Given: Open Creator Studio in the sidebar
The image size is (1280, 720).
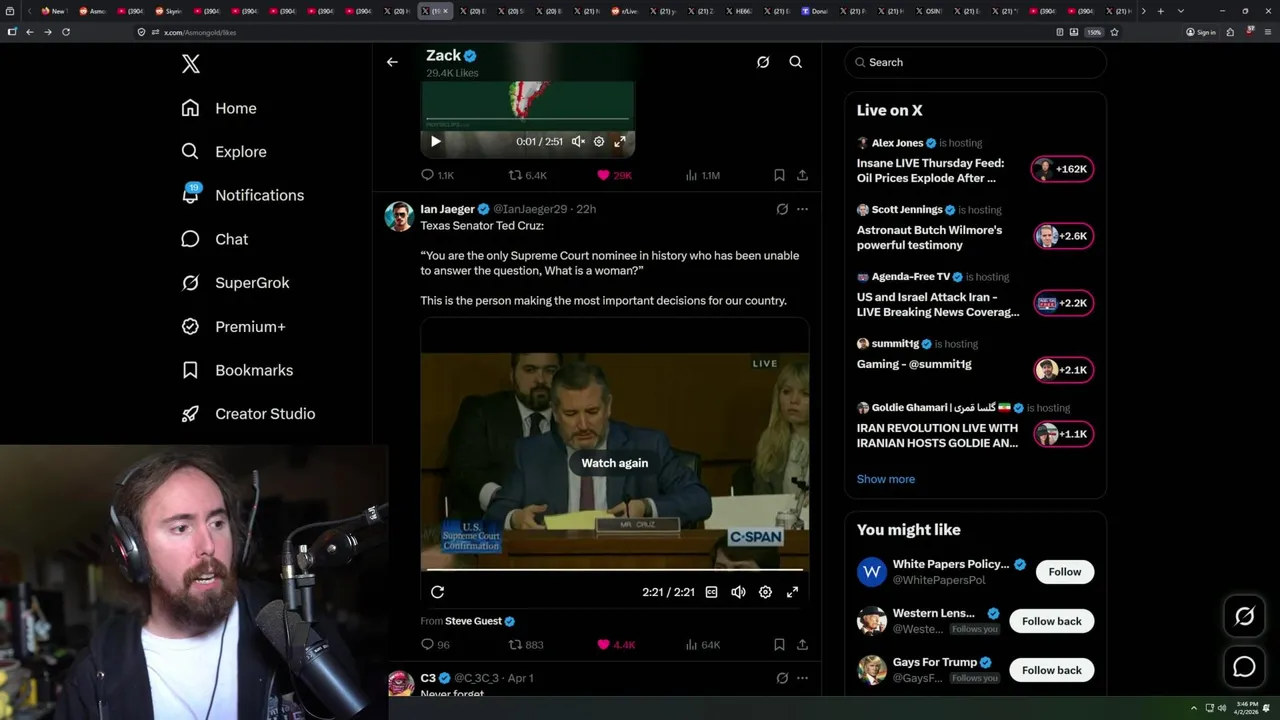Looking at the screenshot, I should (x=248, y=414).
